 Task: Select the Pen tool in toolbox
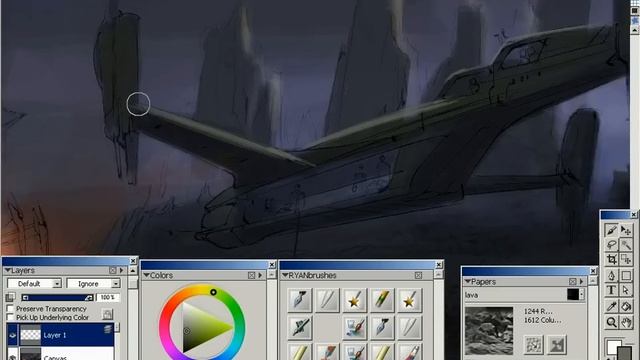tap(611, 276)
